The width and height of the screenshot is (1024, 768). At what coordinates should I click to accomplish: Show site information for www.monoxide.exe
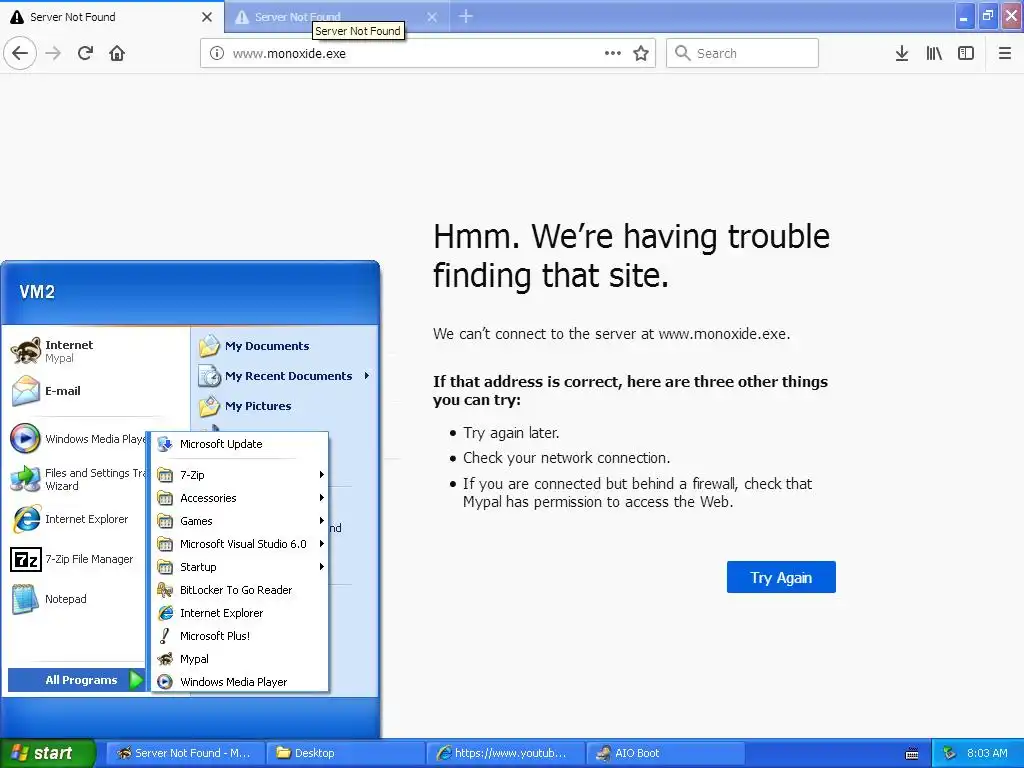tap(217, 54)
